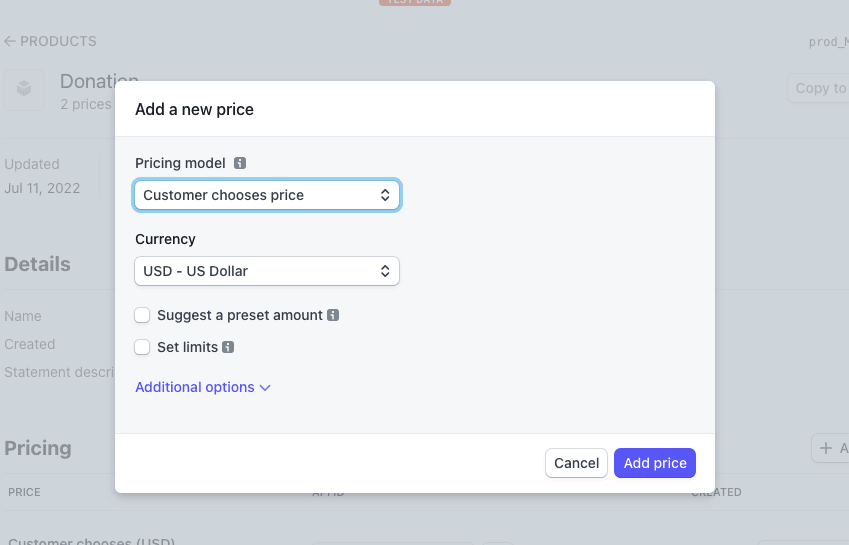Tick the Set limits checkbox
Image resolution: width=849 pixels, height=545 pixels.
coord(142,347)
